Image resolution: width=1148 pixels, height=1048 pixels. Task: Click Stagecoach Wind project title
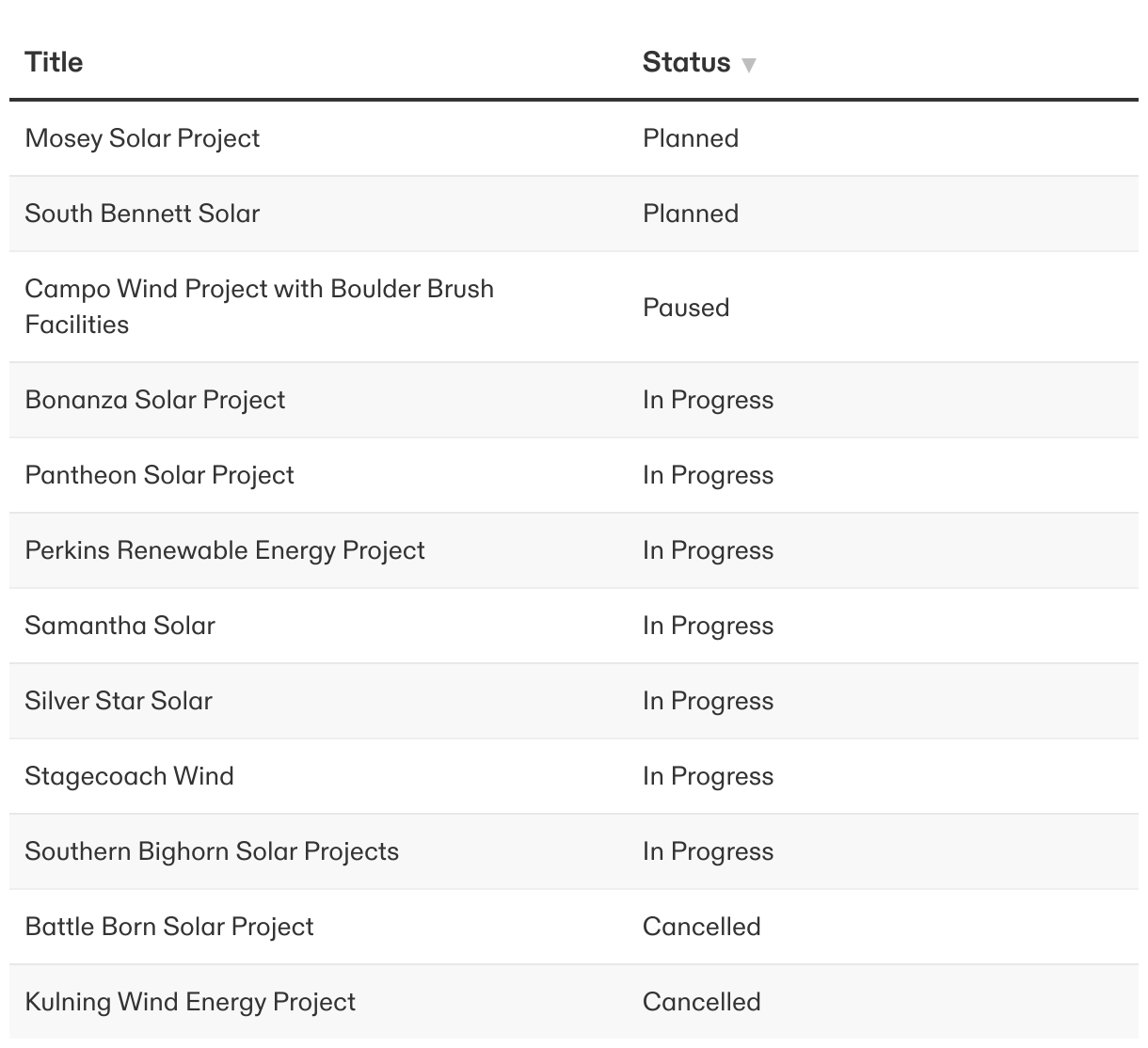[x=129, y=776]
